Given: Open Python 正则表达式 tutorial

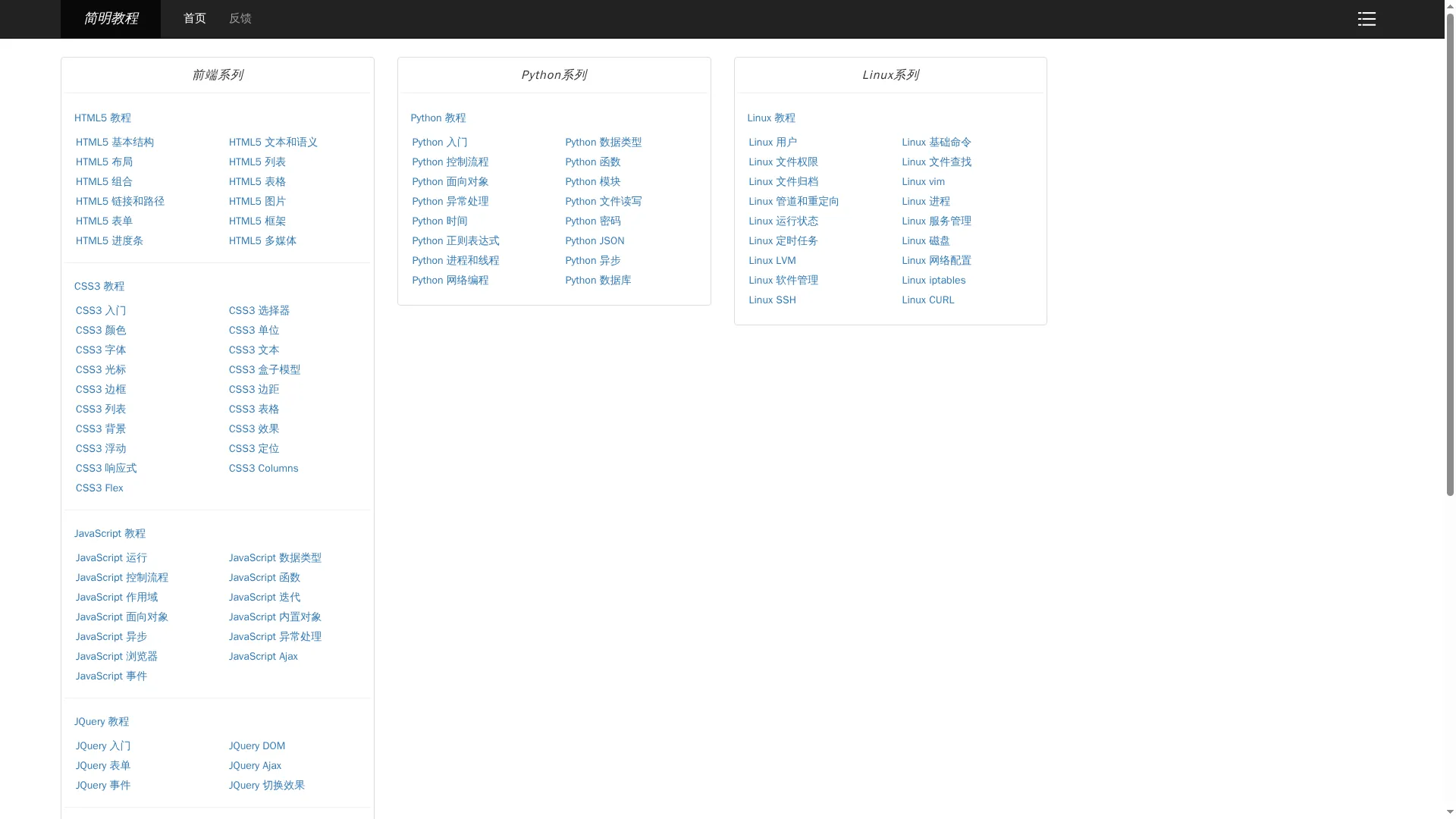Looking at the screenshot, I should pos(455,241).
